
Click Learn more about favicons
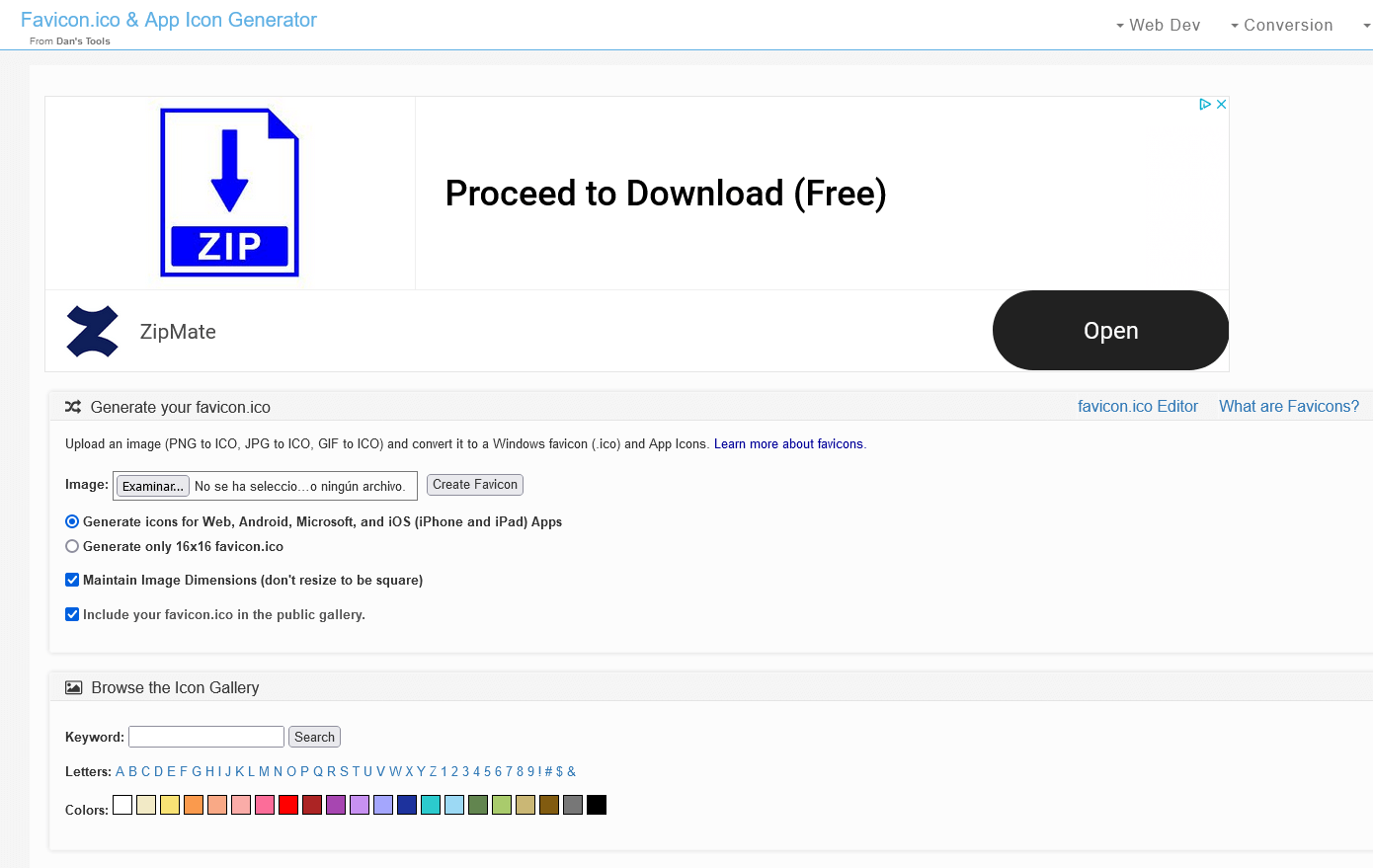(788, 443)
